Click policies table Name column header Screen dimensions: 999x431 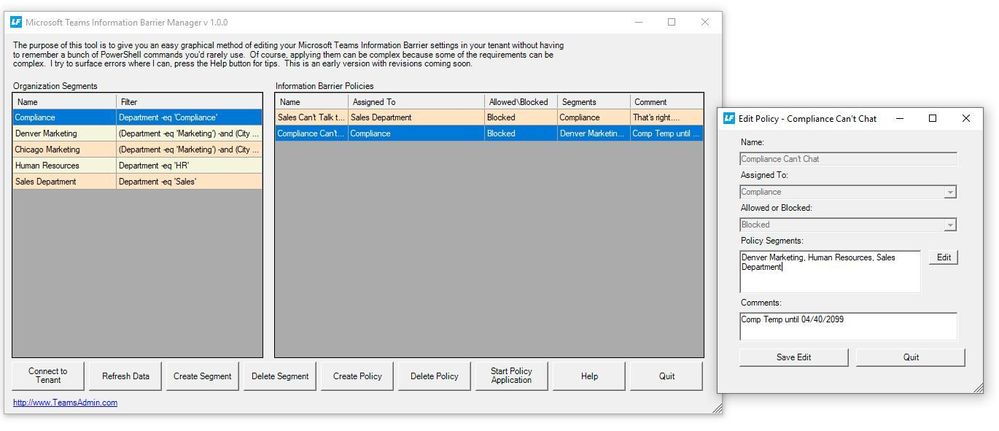tap(312, 101)
